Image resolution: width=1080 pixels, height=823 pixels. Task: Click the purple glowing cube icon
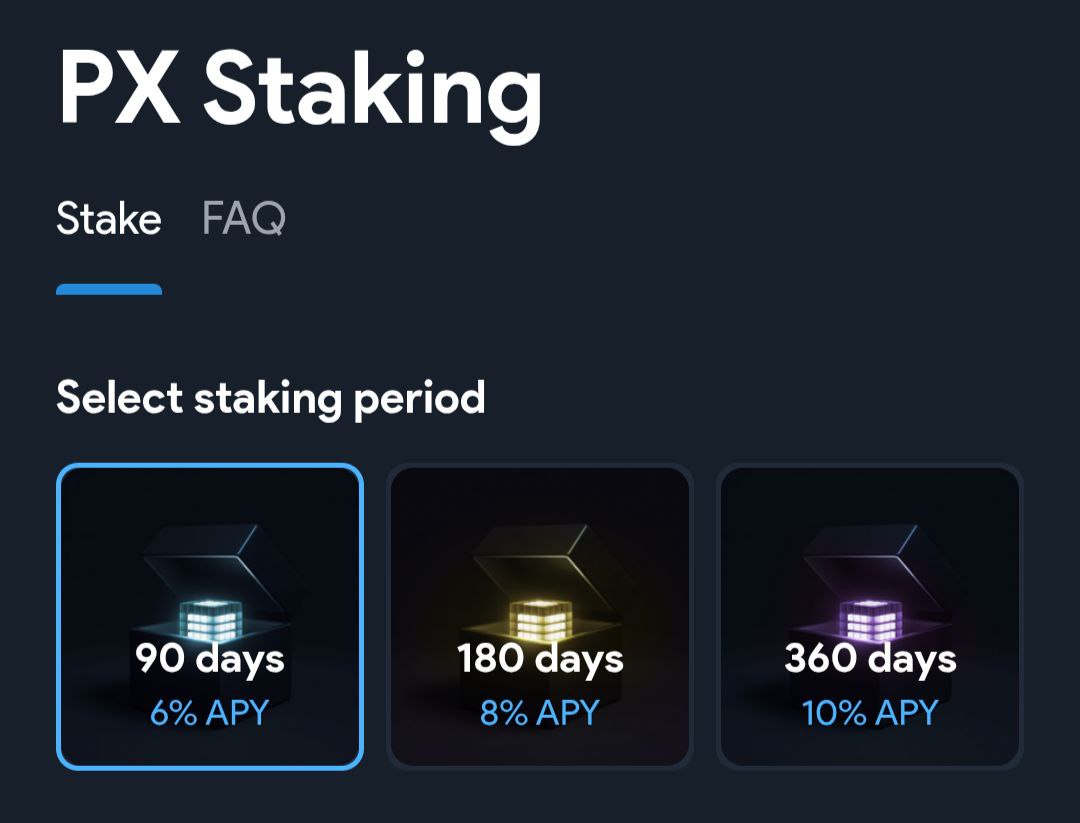(x=870, y=619)
